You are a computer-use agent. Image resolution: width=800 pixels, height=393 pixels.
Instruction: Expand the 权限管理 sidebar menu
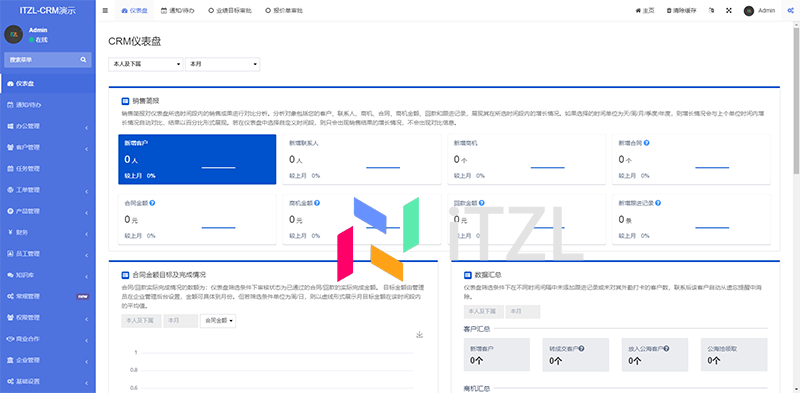point(48,317)
